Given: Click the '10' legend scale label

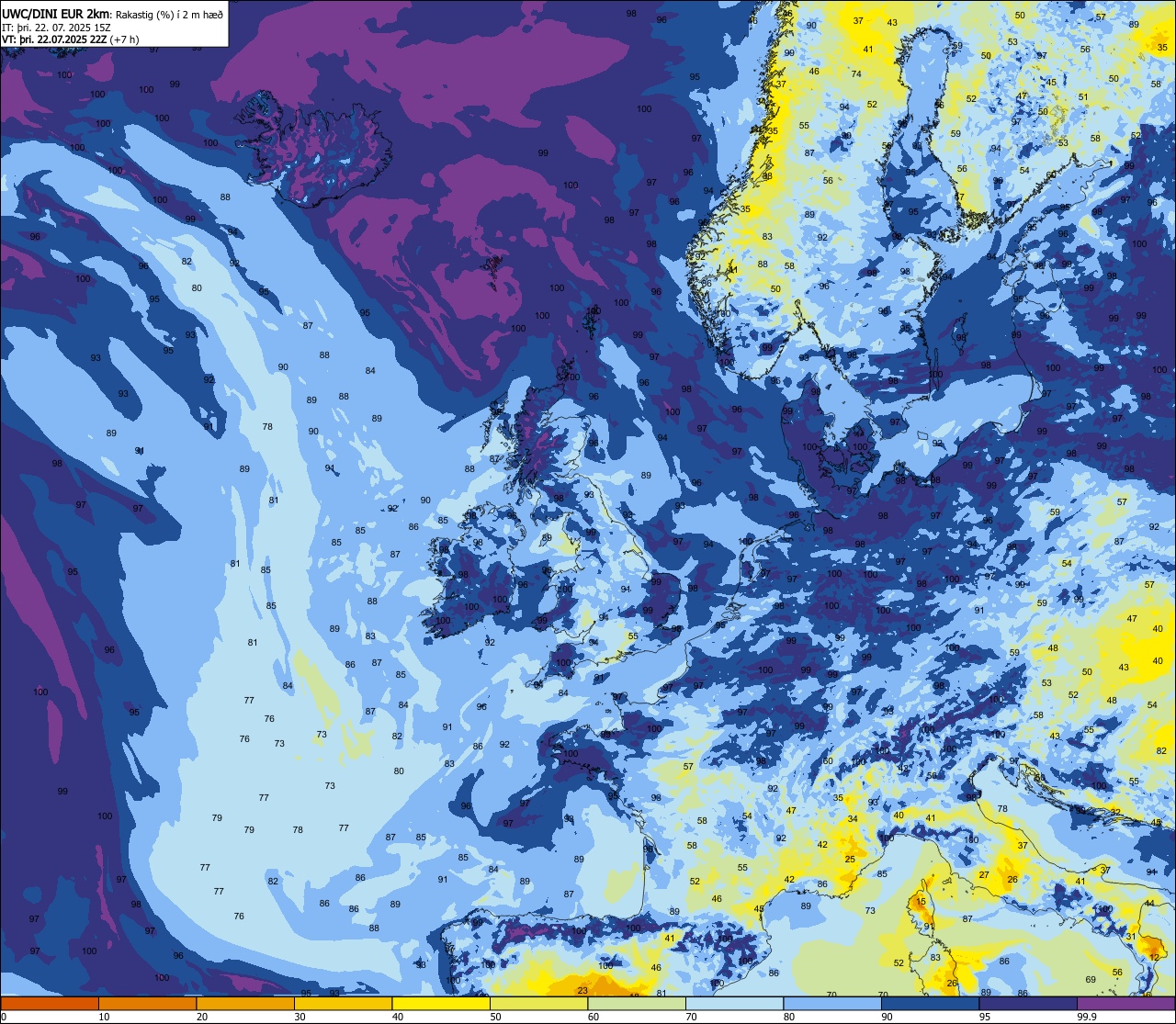Looking at the screenshot, I should pyautogui.click(x=105, y=1017).
